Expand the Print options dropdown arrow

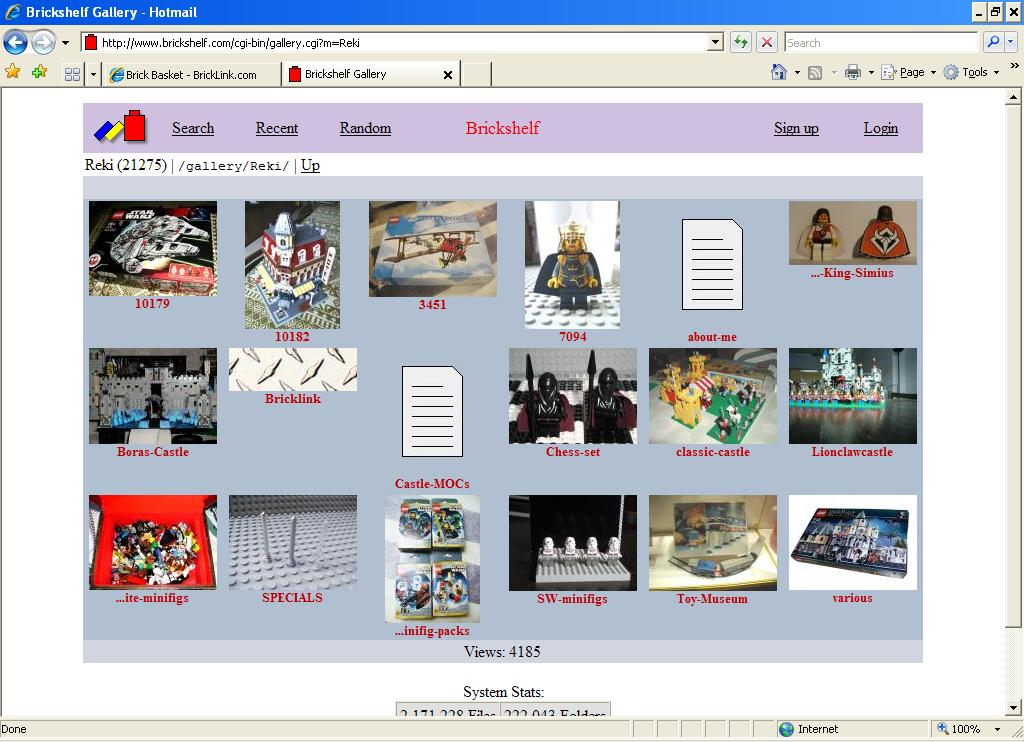871,73
